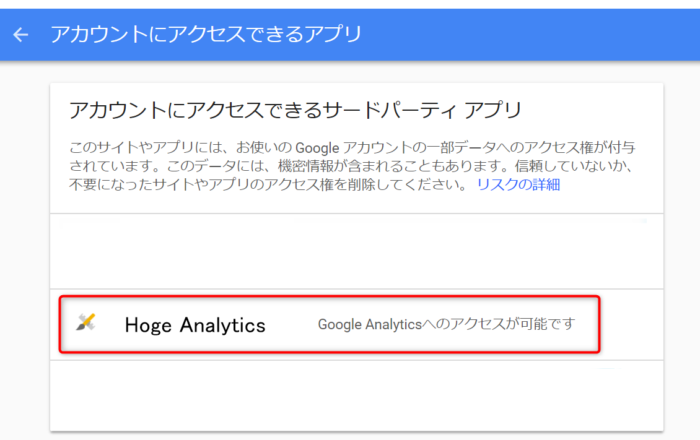Image resolution: width=700 pixels, height=440 pixels.
Task: Click the third description line starting with 不要になった
Action: click(x=270, y=184)
